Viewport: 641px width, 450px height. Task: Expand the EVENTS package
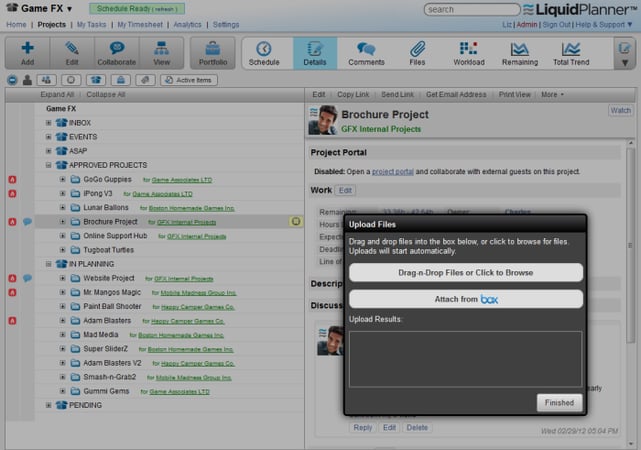(49, 137)
